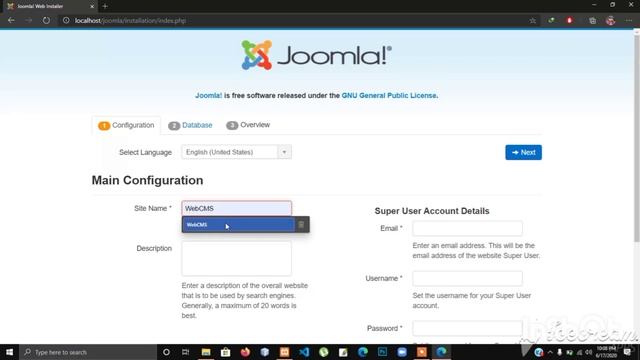Open Photoshop from the taskbar
This screenshot has width=640, height=360.
point(382,352)
